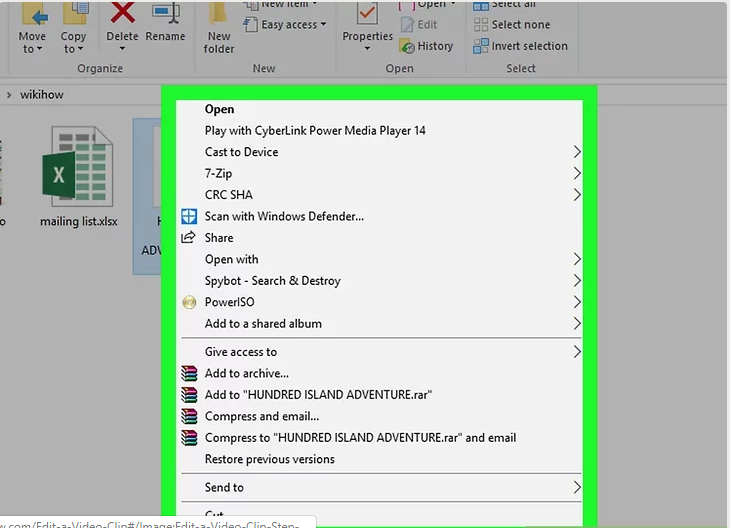Click the wikihow breadcrumb in address bar
Screen dimensions: 730x528
coord(41,95)
